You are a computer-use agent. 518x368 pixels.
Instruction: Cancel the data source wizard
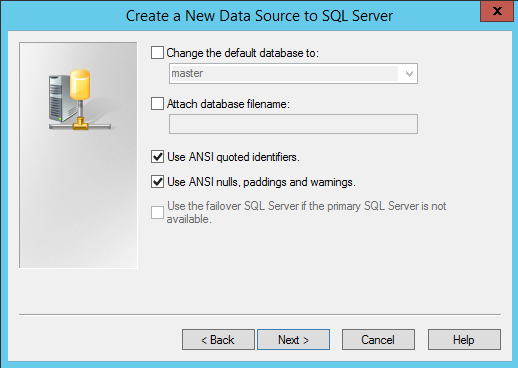[378, 340]
